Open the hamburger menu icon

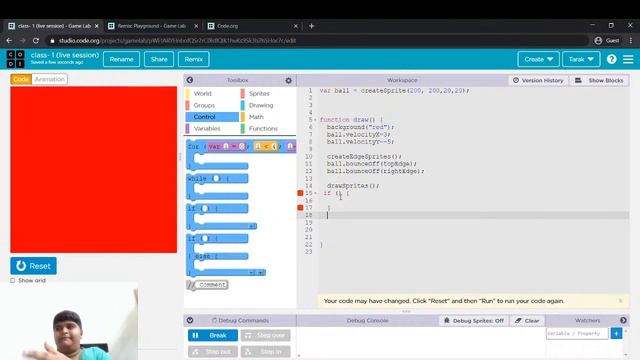pyautogui.click(x=628, y=59)
